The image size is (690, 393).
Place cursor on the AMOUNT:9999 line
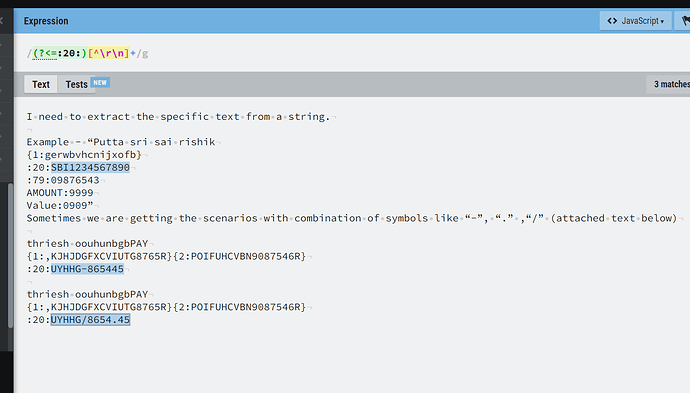pyautogui.click(x=60, y=193)
